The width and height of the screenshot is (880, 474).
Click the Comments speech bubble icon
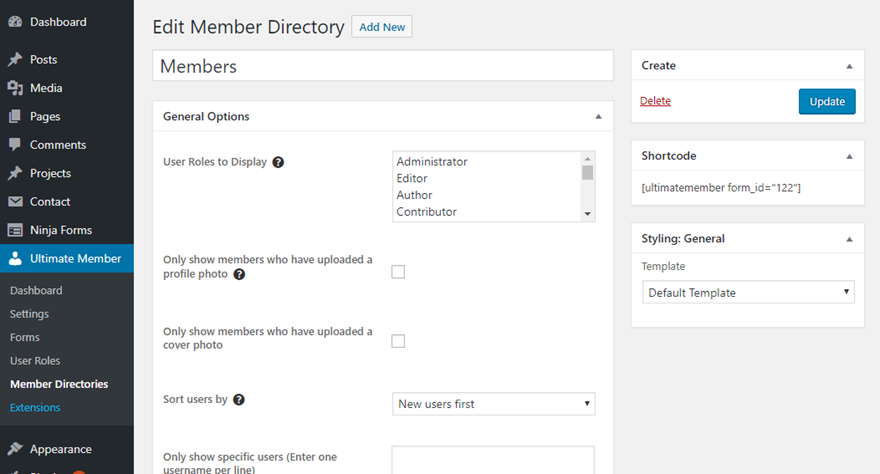[x=15, y=145]
